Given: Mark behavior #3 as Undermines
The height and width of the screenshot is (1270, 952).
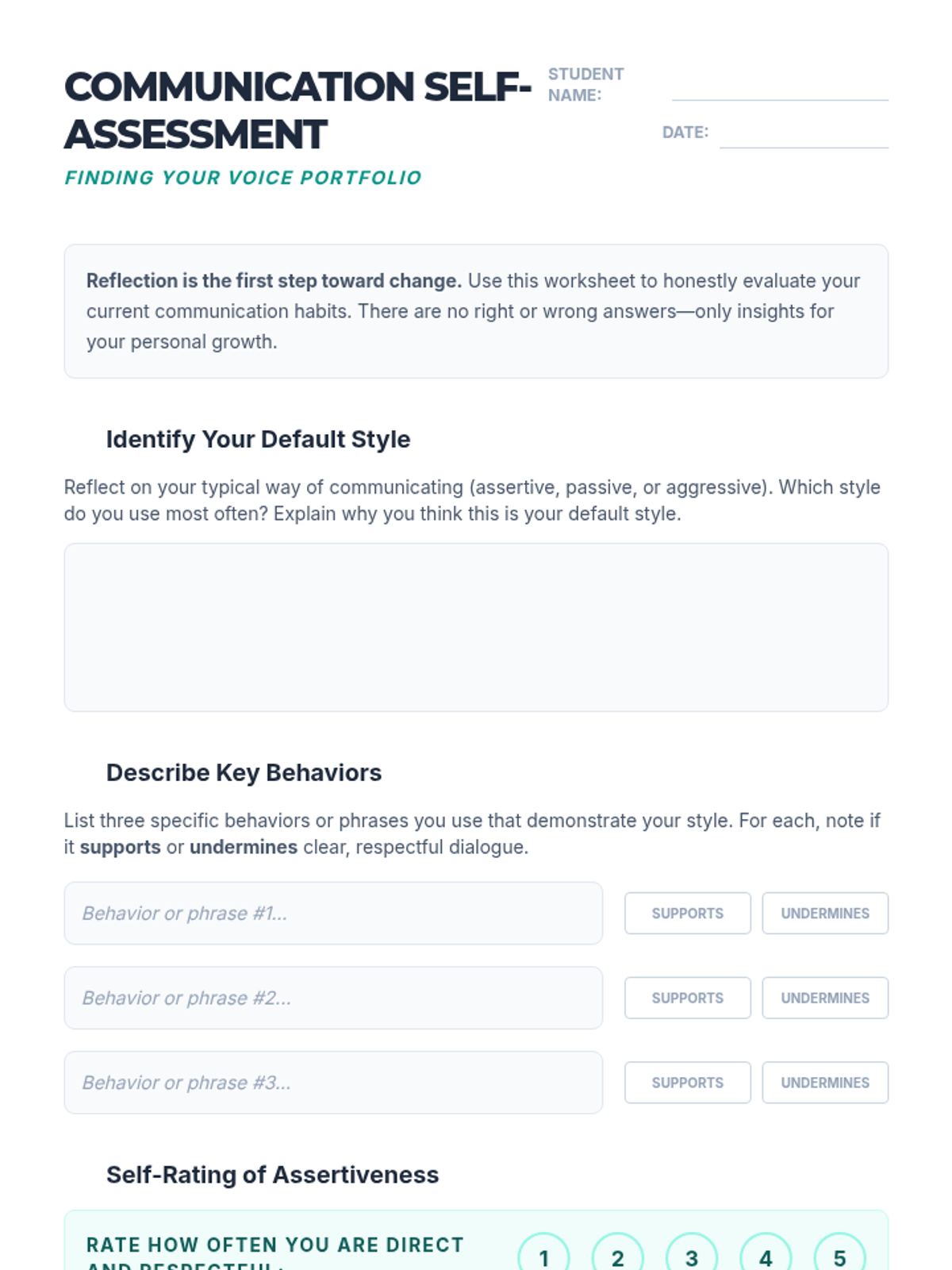Looking at the screenshot, I should pos(825,1083).
